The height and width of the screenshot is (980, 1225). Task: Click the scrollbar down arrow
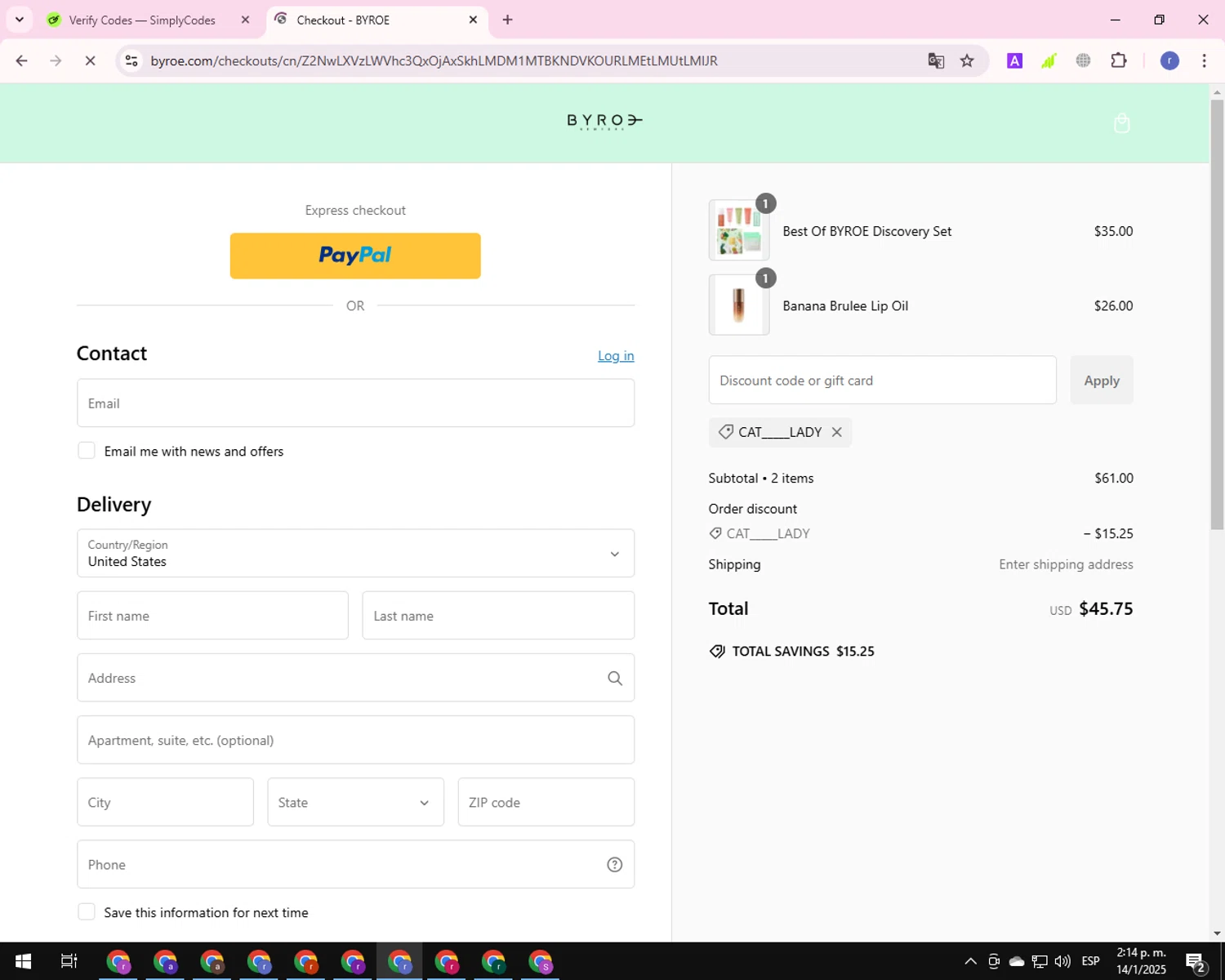click(x=1217, y=933)
